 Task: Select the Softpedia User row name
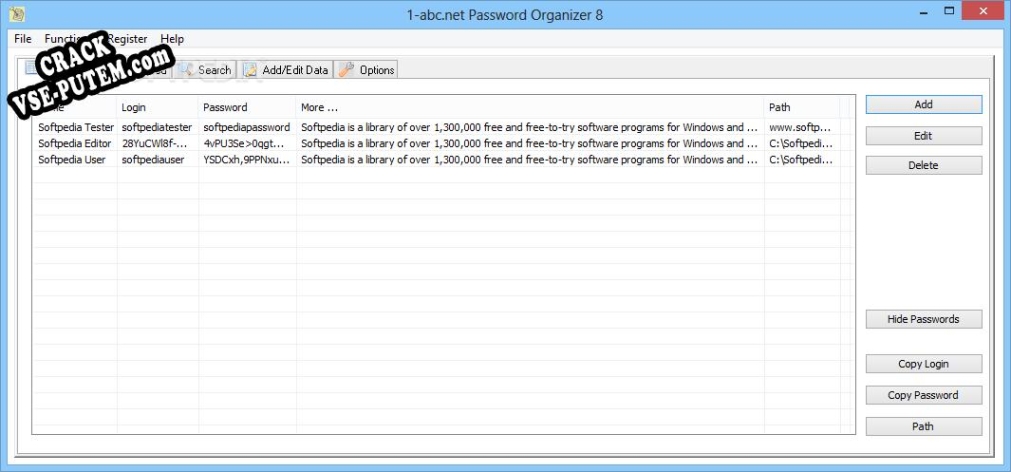pos(72,159)
